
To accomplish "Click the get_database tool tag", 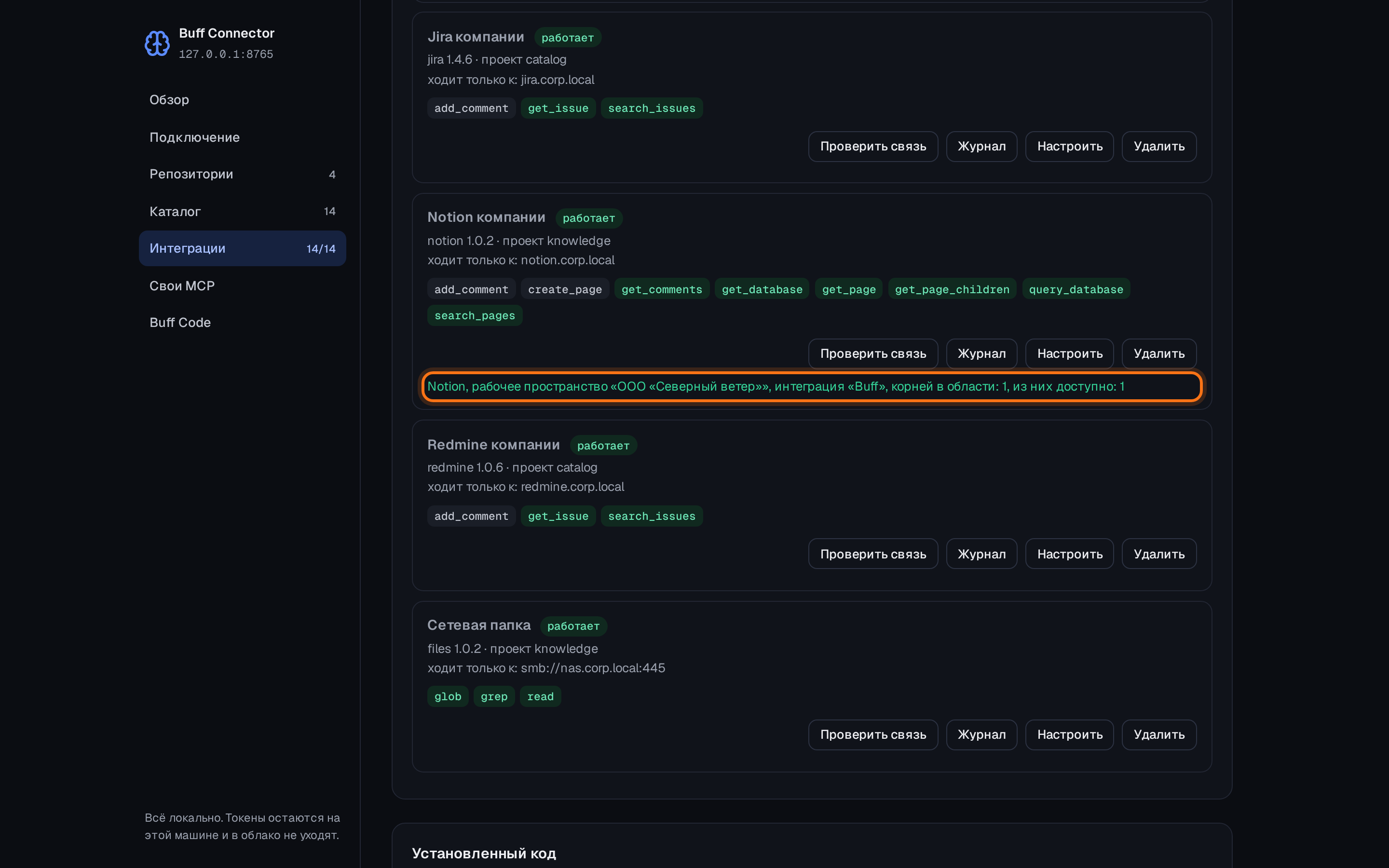I will 762,289.
